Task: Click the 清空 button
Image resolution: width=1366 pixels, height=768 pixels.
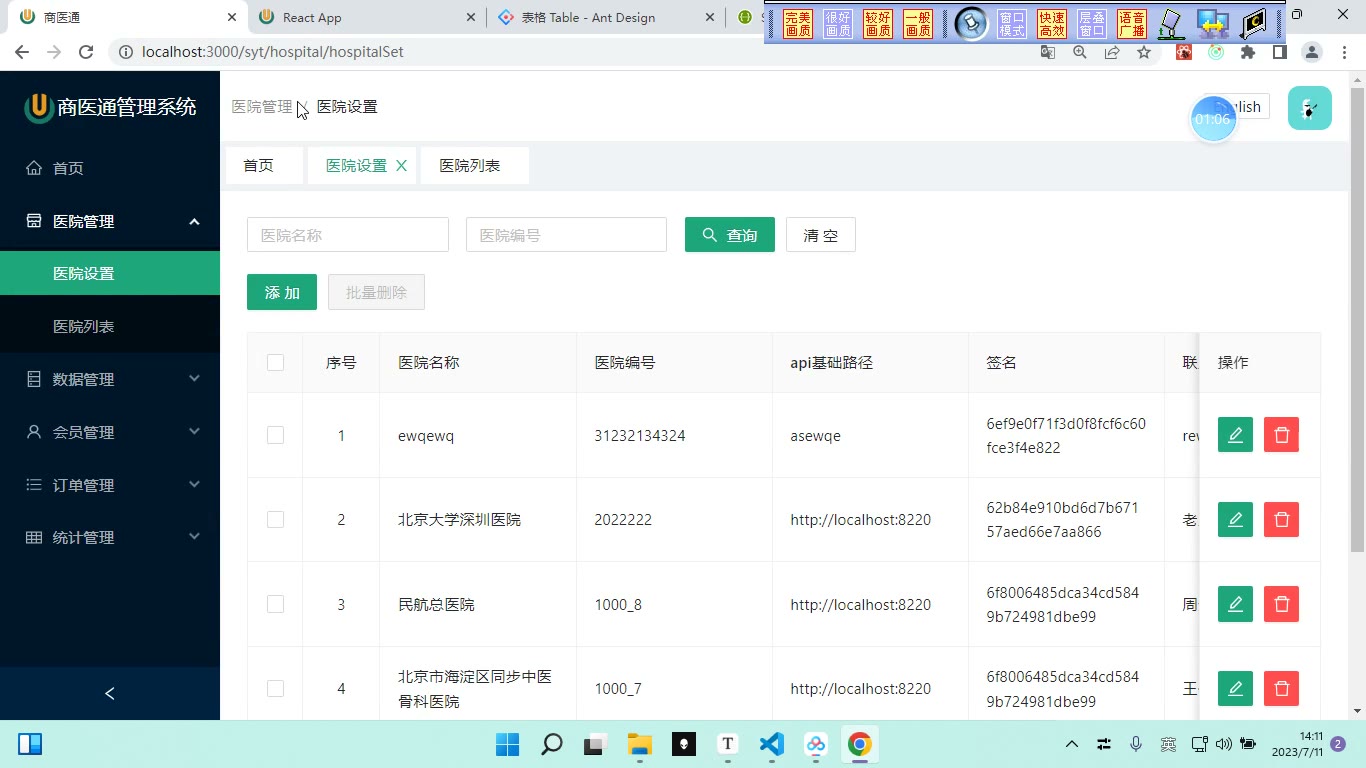Action: 821,235
